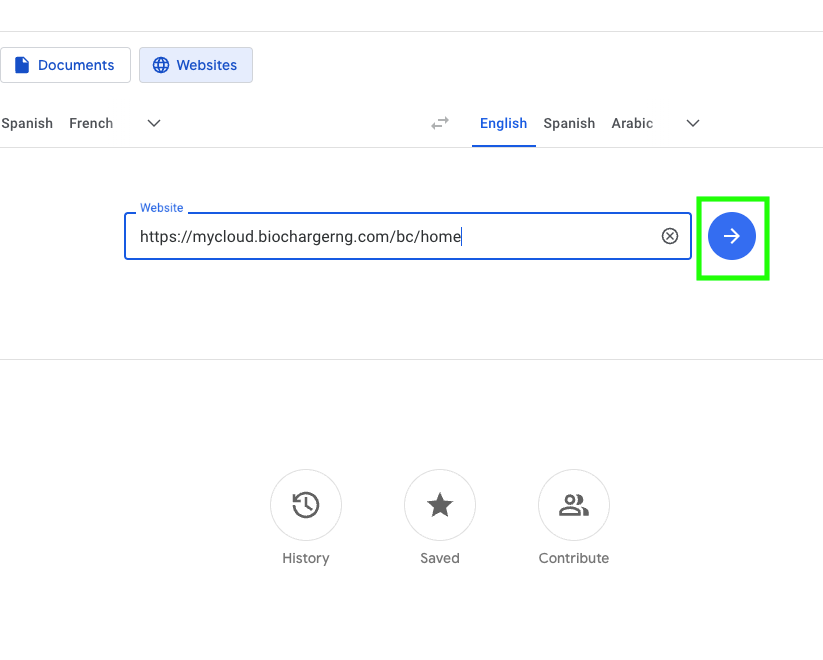Open Contribute via the people icon
Image resolution: width=823 pixels, height=660 pixels.
click(574, 506)
